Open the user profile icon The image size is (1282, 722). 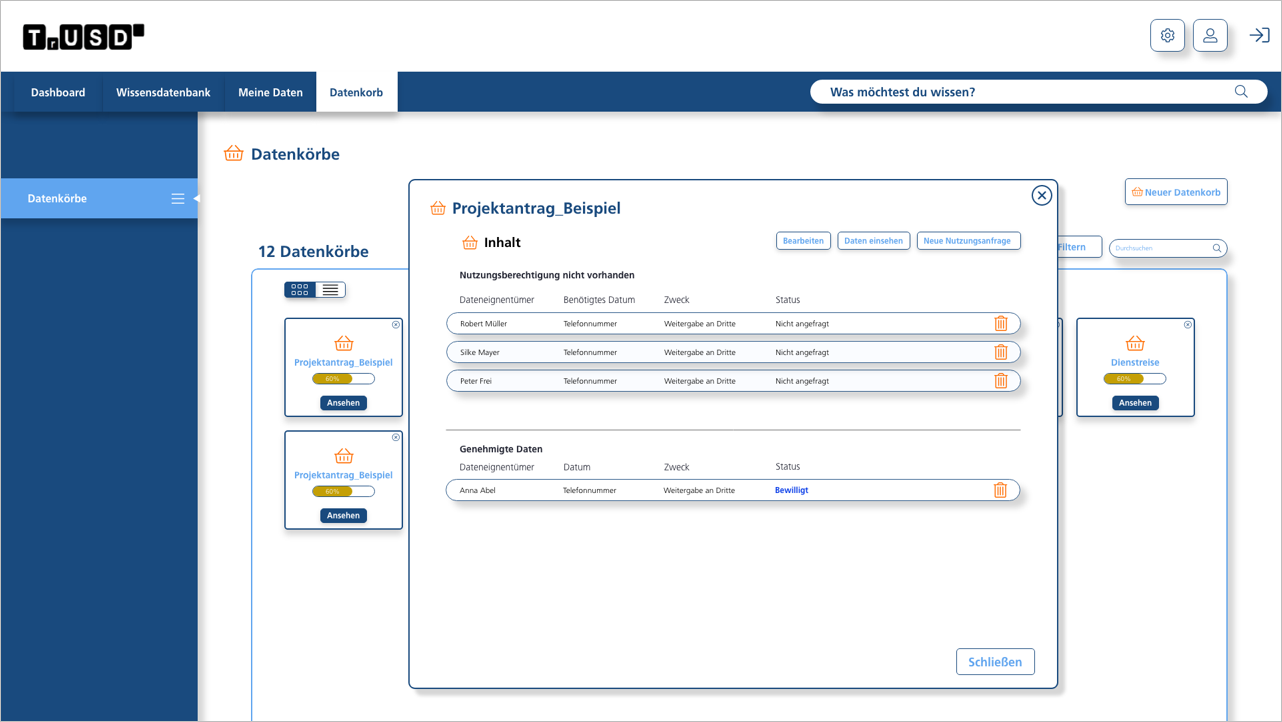[x=1210, y=35]
